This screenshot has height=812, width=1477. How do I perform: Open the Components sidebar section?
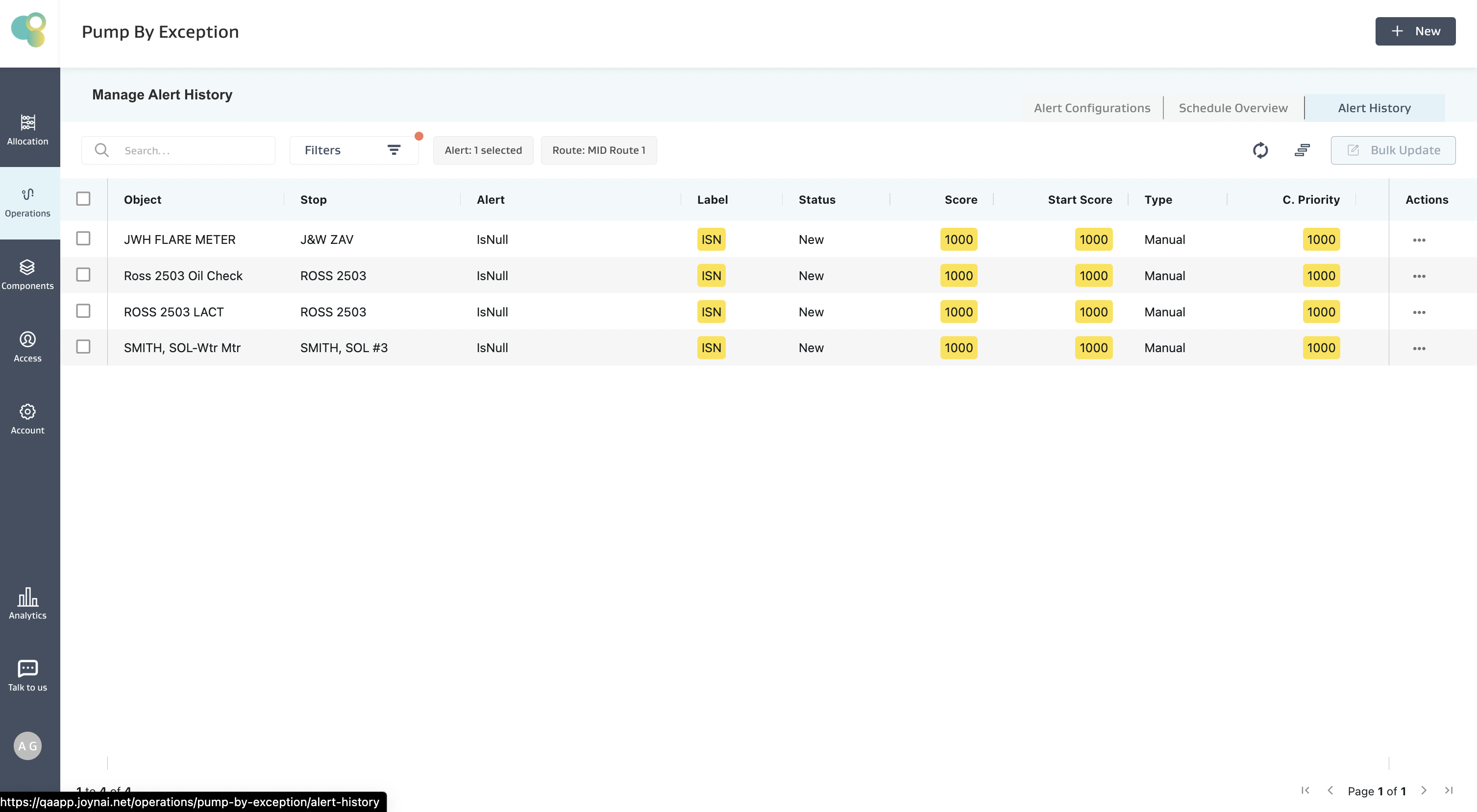(27, 274)
